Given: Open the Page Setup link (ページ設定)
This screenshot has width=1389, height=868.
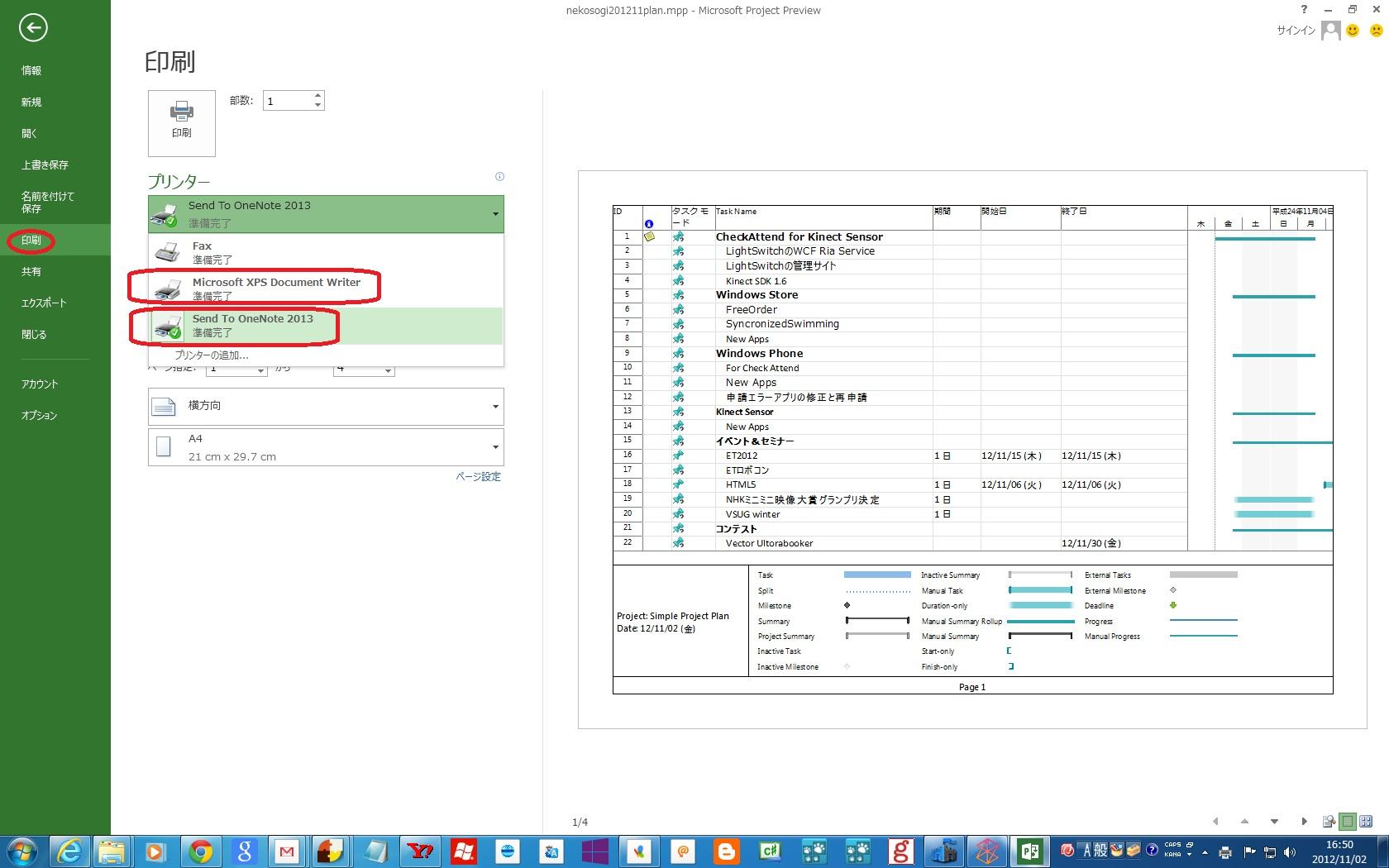Looking at the screenshot, I should tap(478, 476).
